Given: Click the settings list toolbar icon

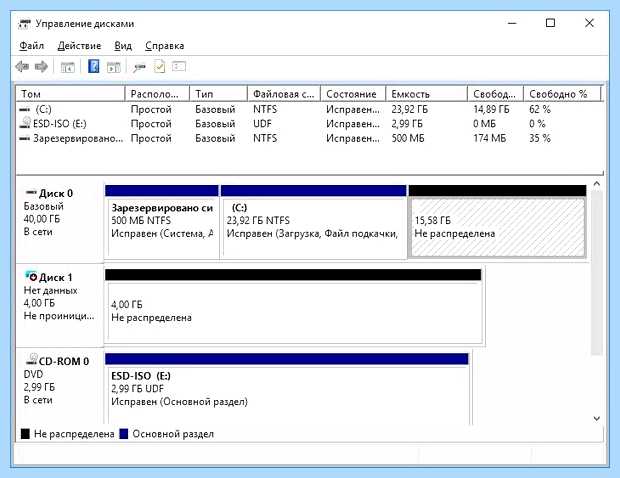Looking at the screenshot, I should (179, 66).
